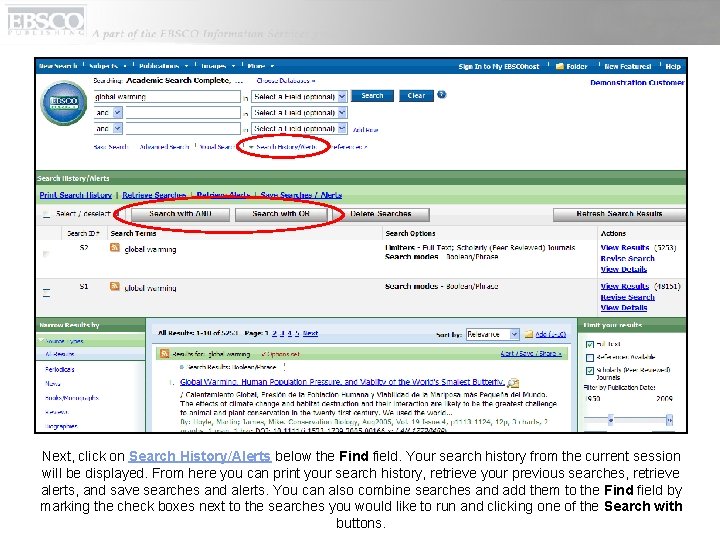Viewport: 720px width, 540px height.
Task: Click Advanced Search link
Action: (x=164, y=147)
